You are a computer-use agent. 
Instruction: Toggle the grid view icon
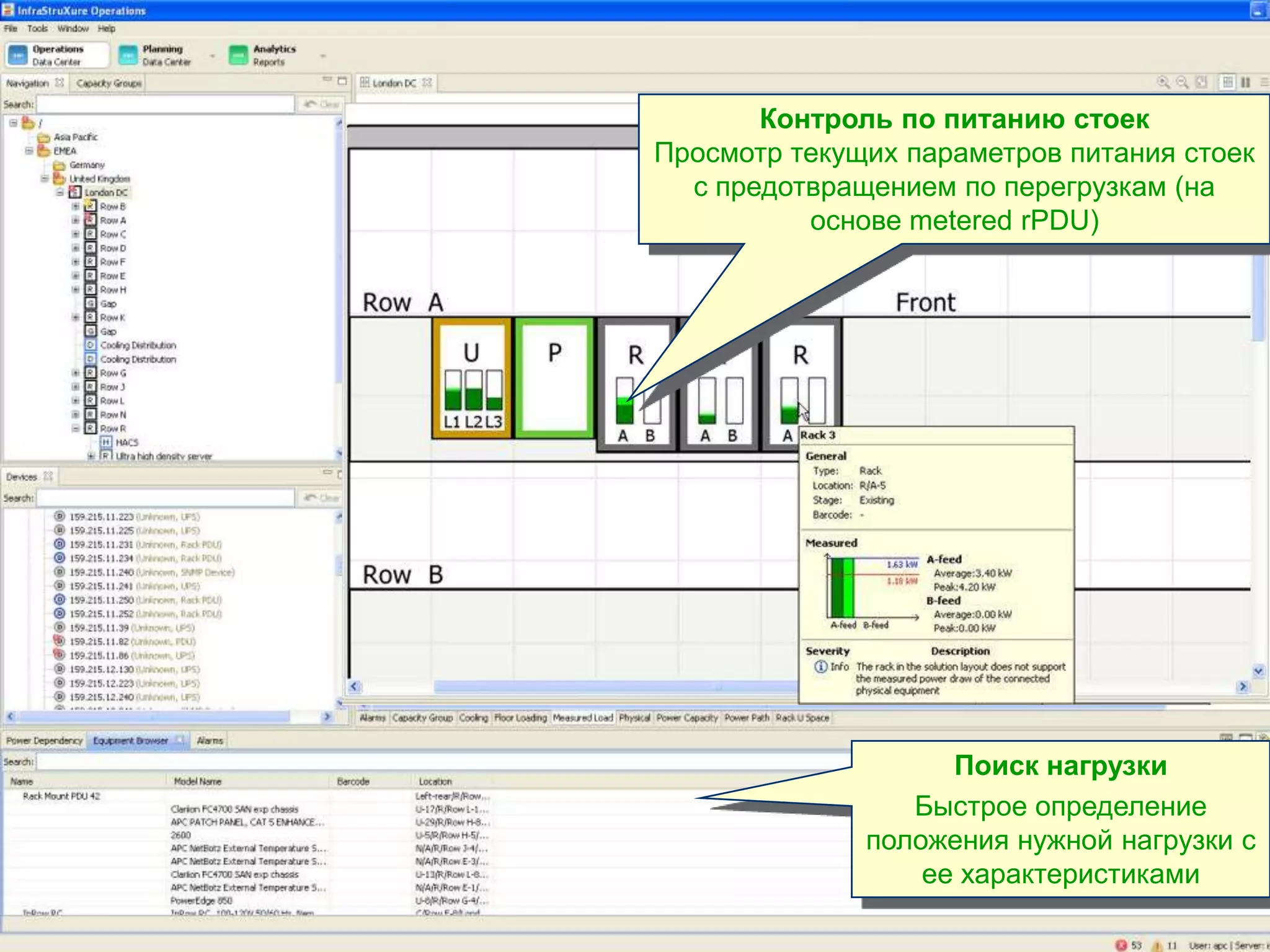[x=1227, y=82]
